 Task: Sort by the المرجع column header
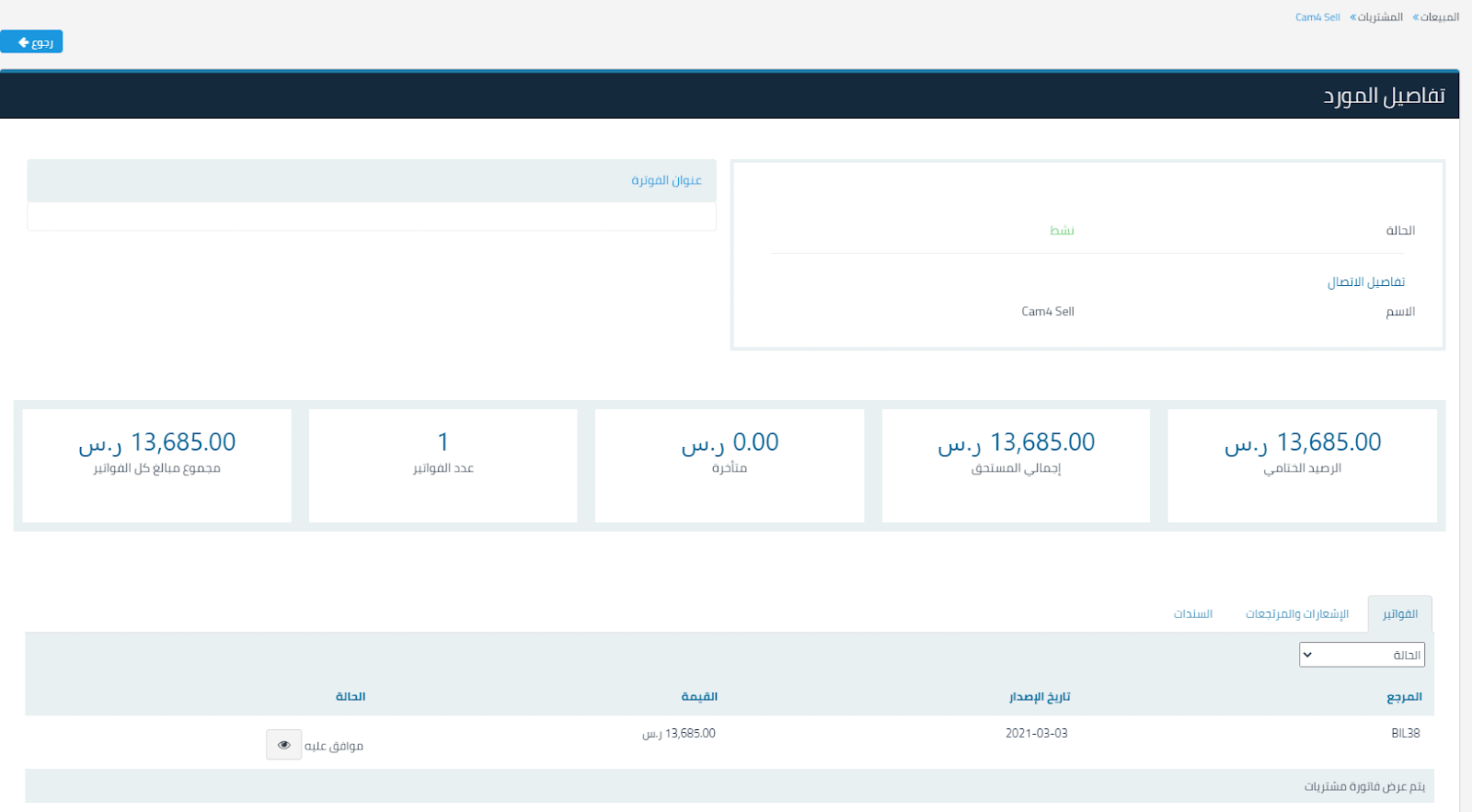click(1404, 697)
